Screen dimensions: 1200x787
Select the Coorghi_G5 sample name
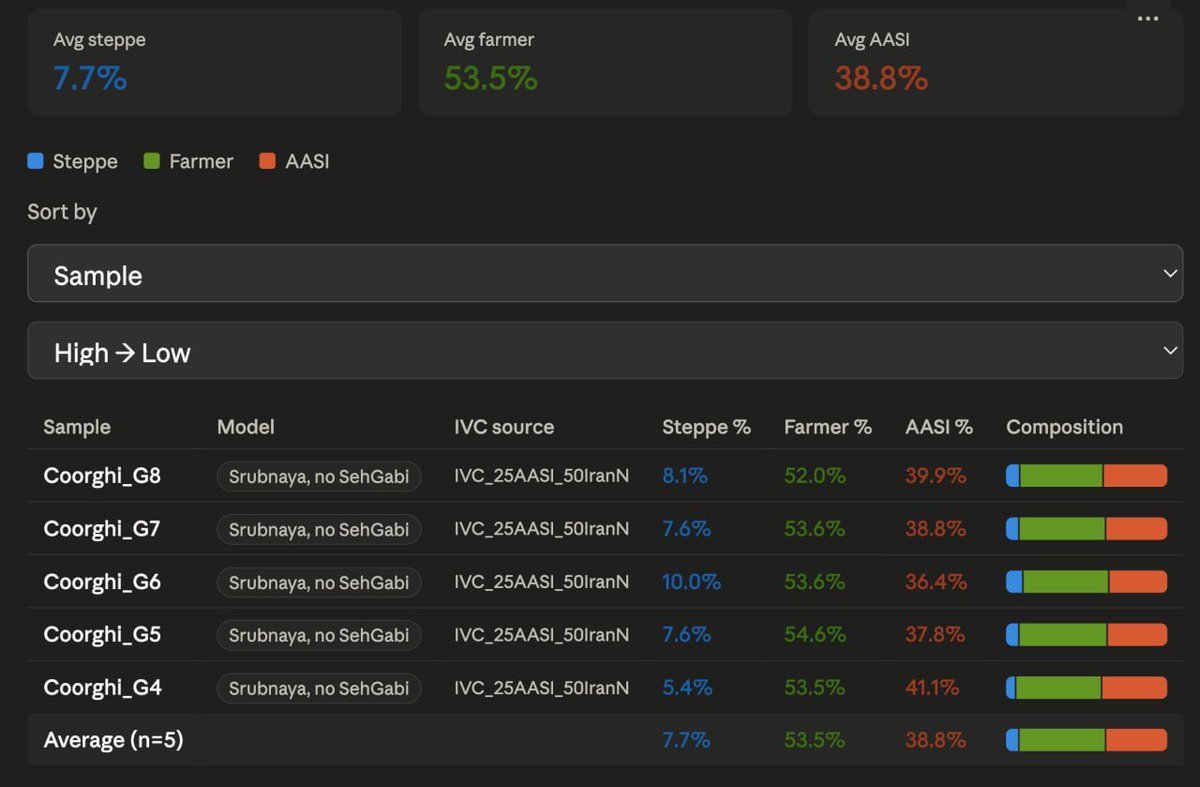pyautogui.click(x=102, y=635)
